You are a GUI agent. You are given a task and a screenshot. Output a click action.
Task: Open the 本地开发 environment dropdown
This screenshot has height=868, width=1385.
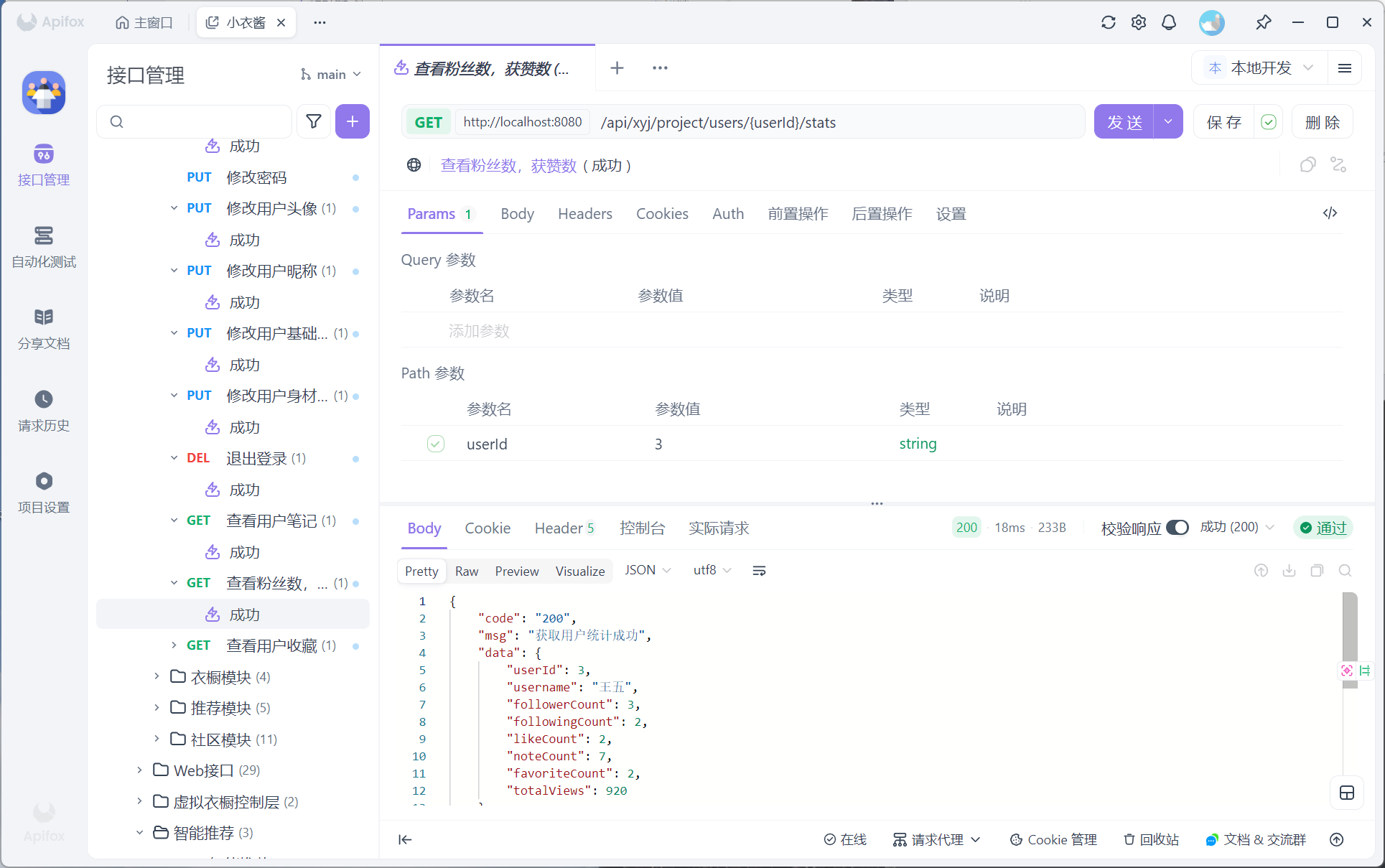point(1260,67)
